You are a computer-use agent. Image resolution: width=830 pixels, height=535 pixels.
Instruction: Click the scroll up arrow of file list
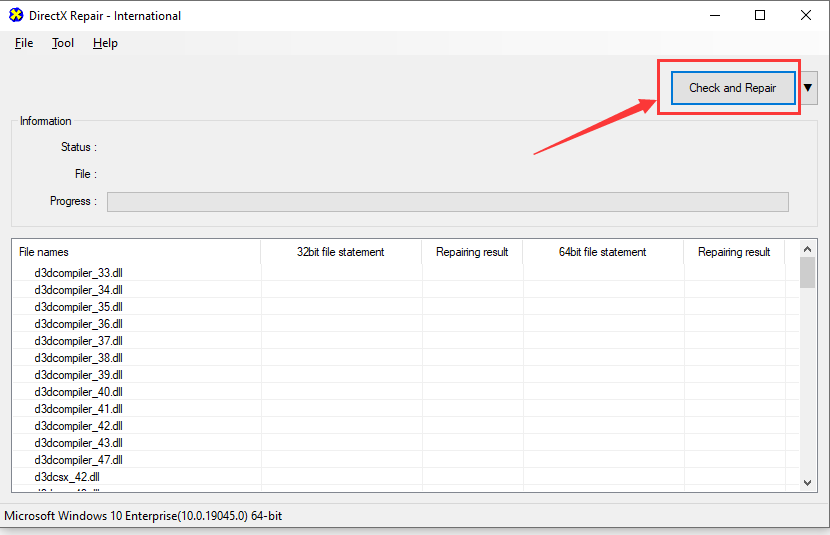[x=808, y=248]
